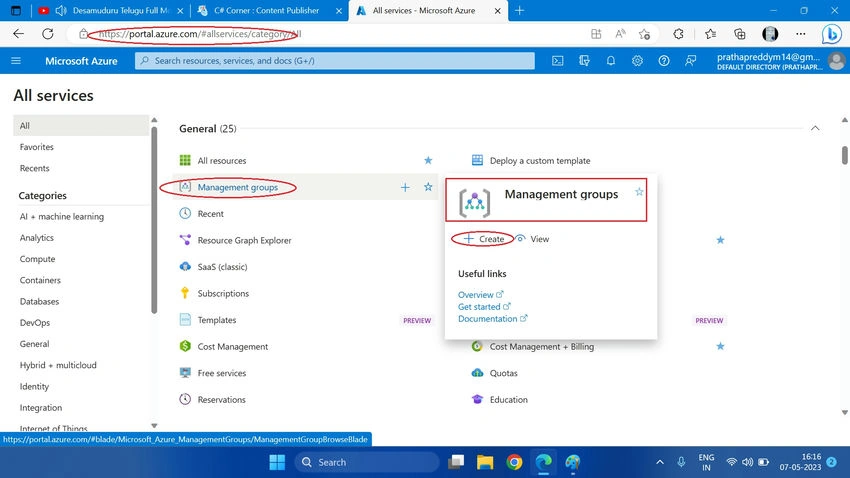Open AI + machine learning category
The image size is (850, 478).
point(62,216)
